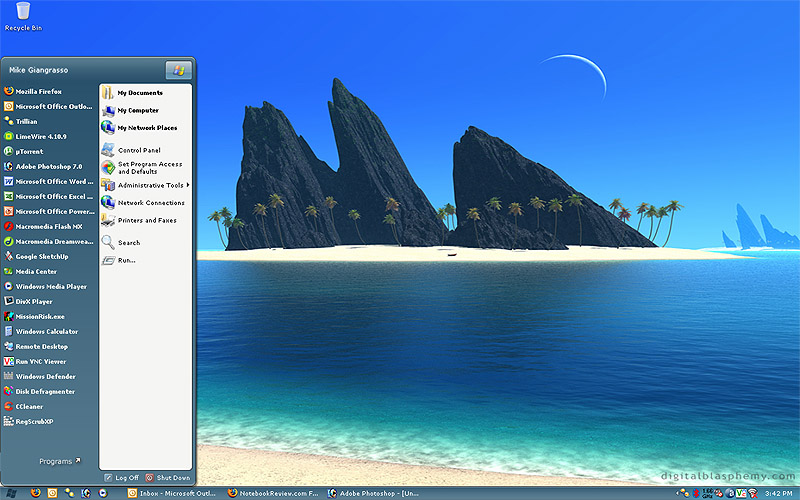Open the Recycle Bin on desktop
The width and height of the screenshot is (800, 500).
pos(23,16)
